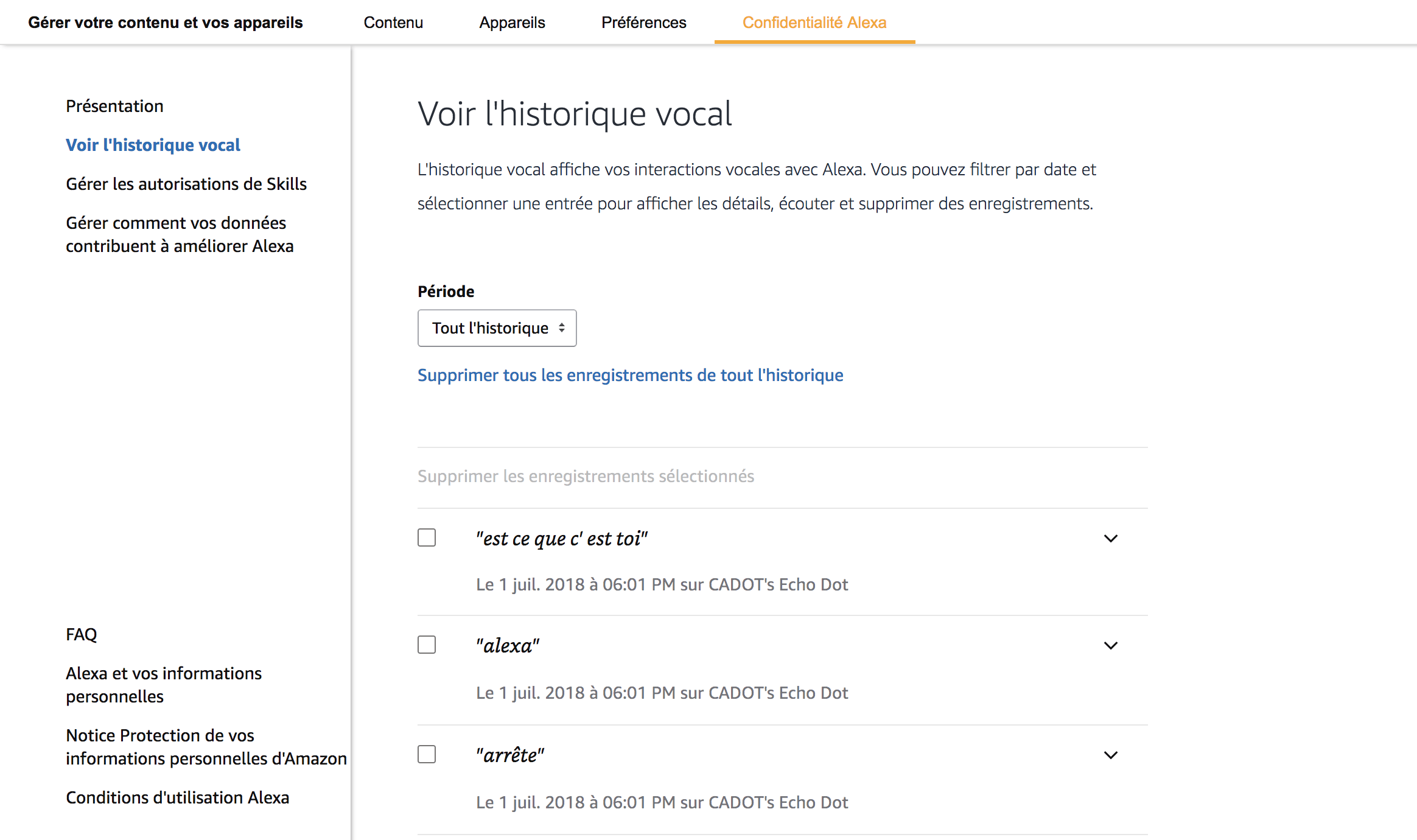Image resolution: width=1417 pixels, height=840 pixels.
Task: Check the "alexa" recording checkbox
Action: (427, 645)
